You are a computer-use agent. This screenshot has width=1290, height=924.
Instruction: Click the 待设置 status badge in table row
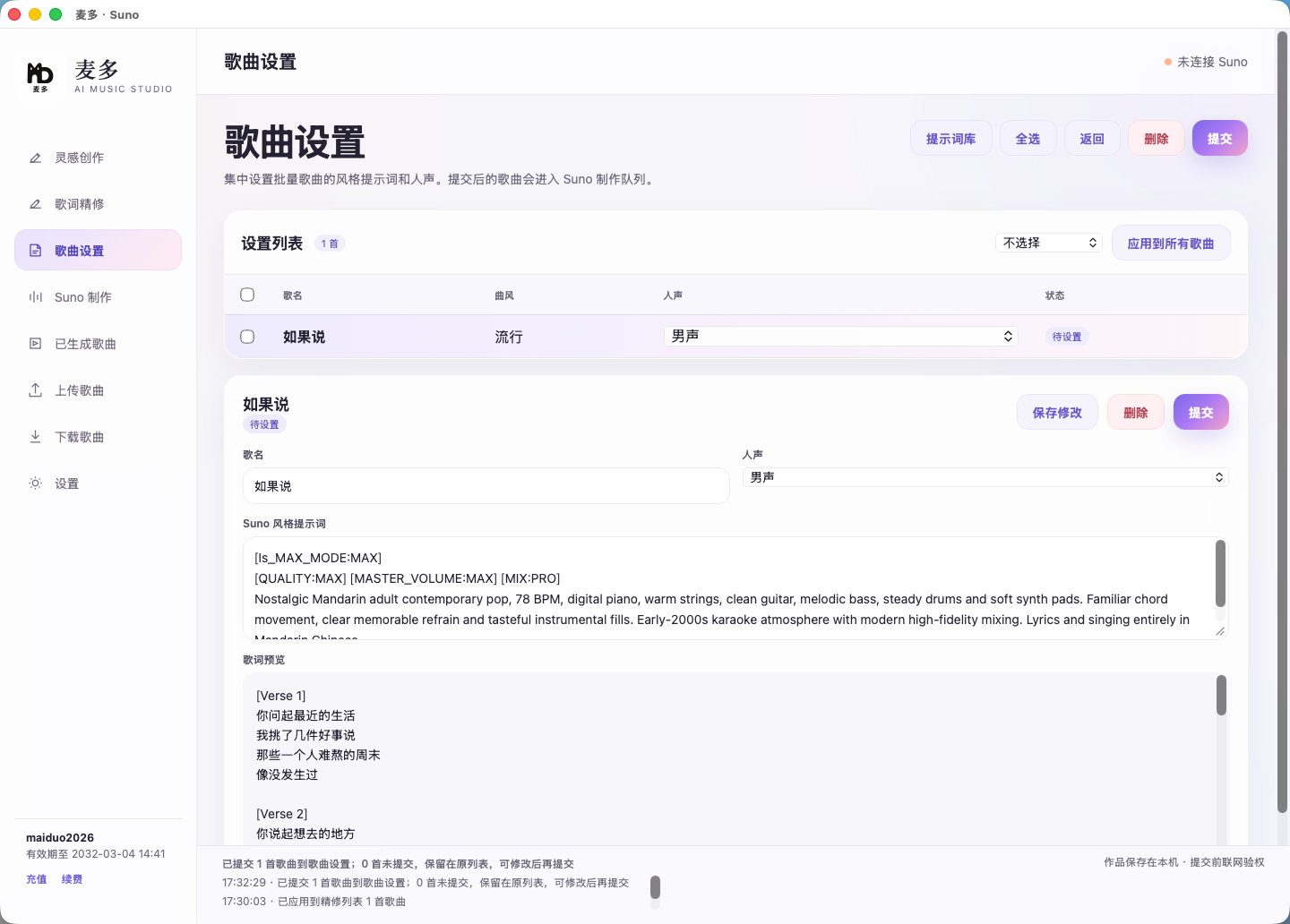(x=1067, y=337)
